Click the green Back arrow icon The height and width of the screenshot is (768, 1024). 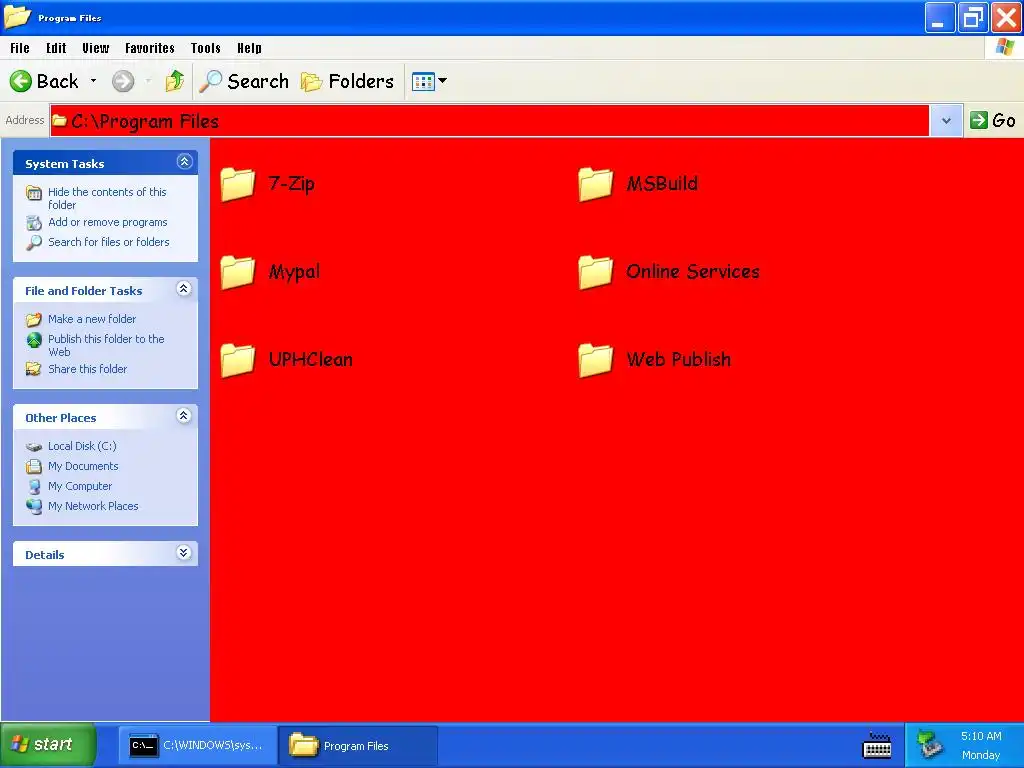[20, 81]
